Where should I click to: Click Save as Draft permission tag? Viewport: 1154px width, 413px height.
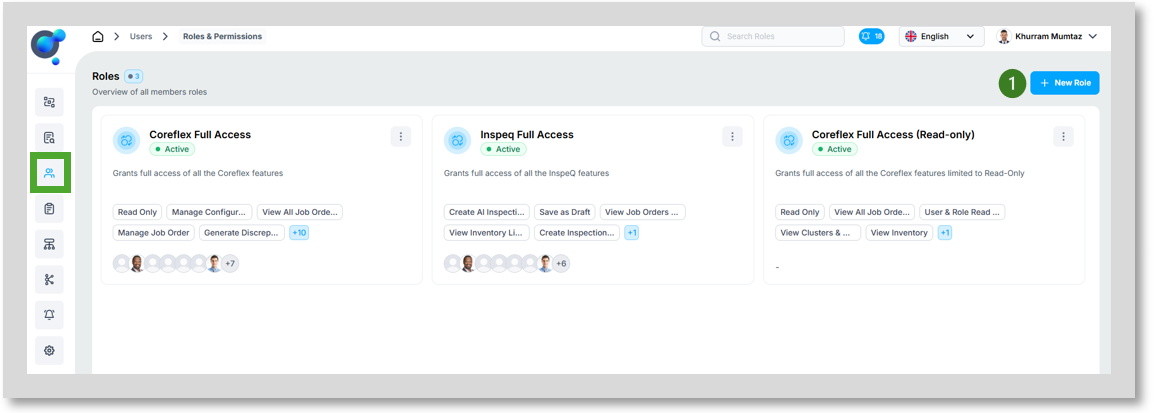coord(564,212)
